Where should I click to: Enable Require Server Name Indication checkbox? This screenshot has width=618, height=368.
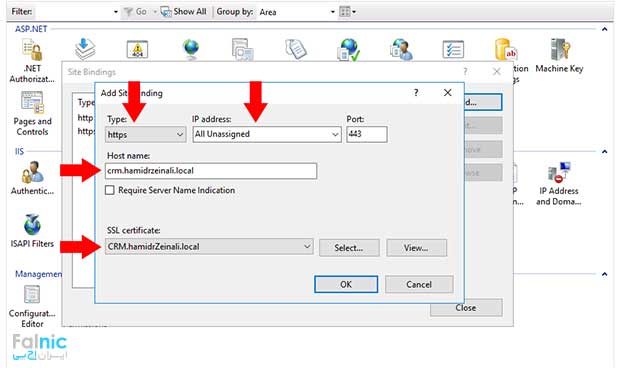click(110, 190)
